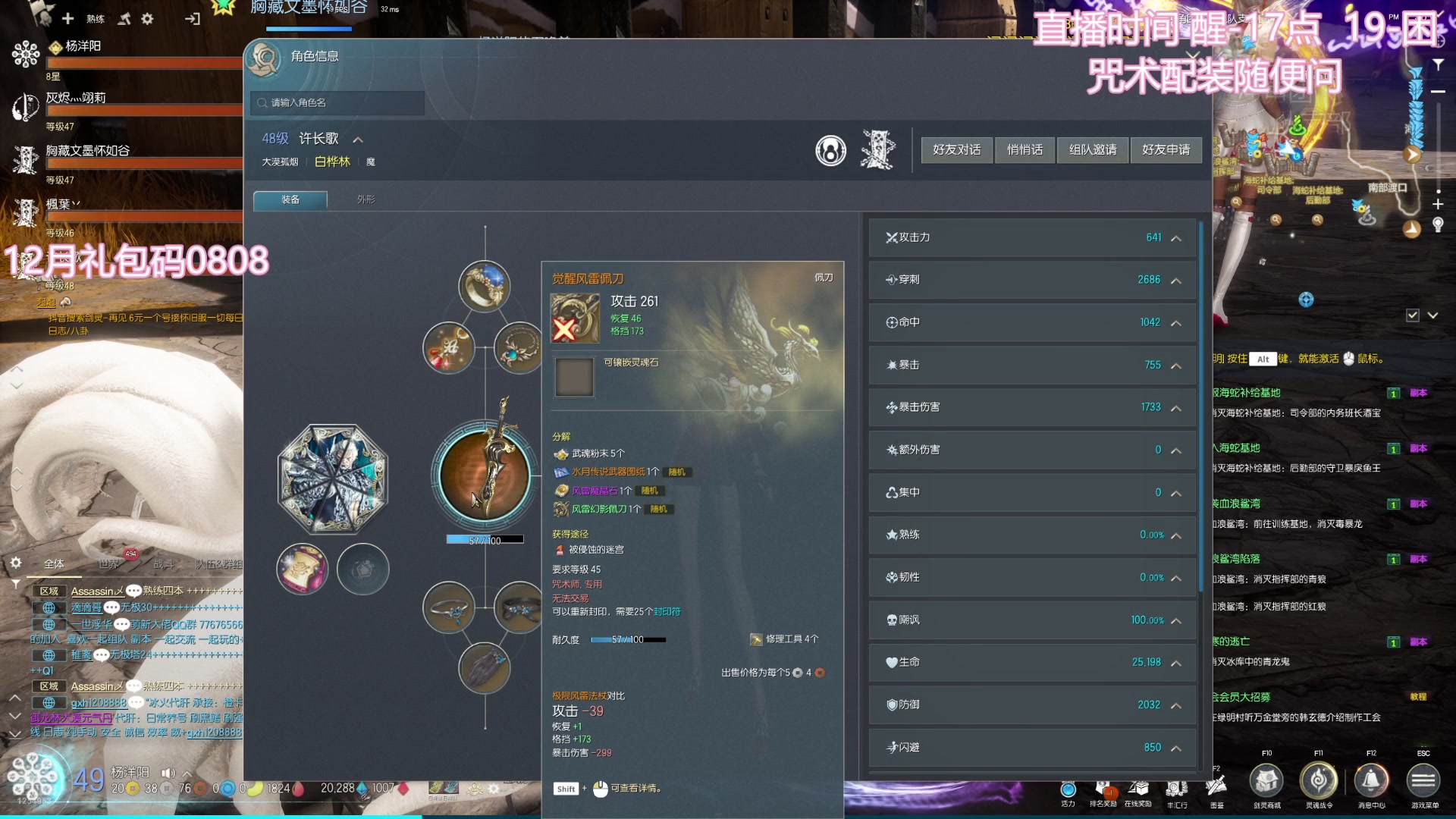Click the 好友对话 button
Screen dimensions: 1456x819
click(956, 149)
